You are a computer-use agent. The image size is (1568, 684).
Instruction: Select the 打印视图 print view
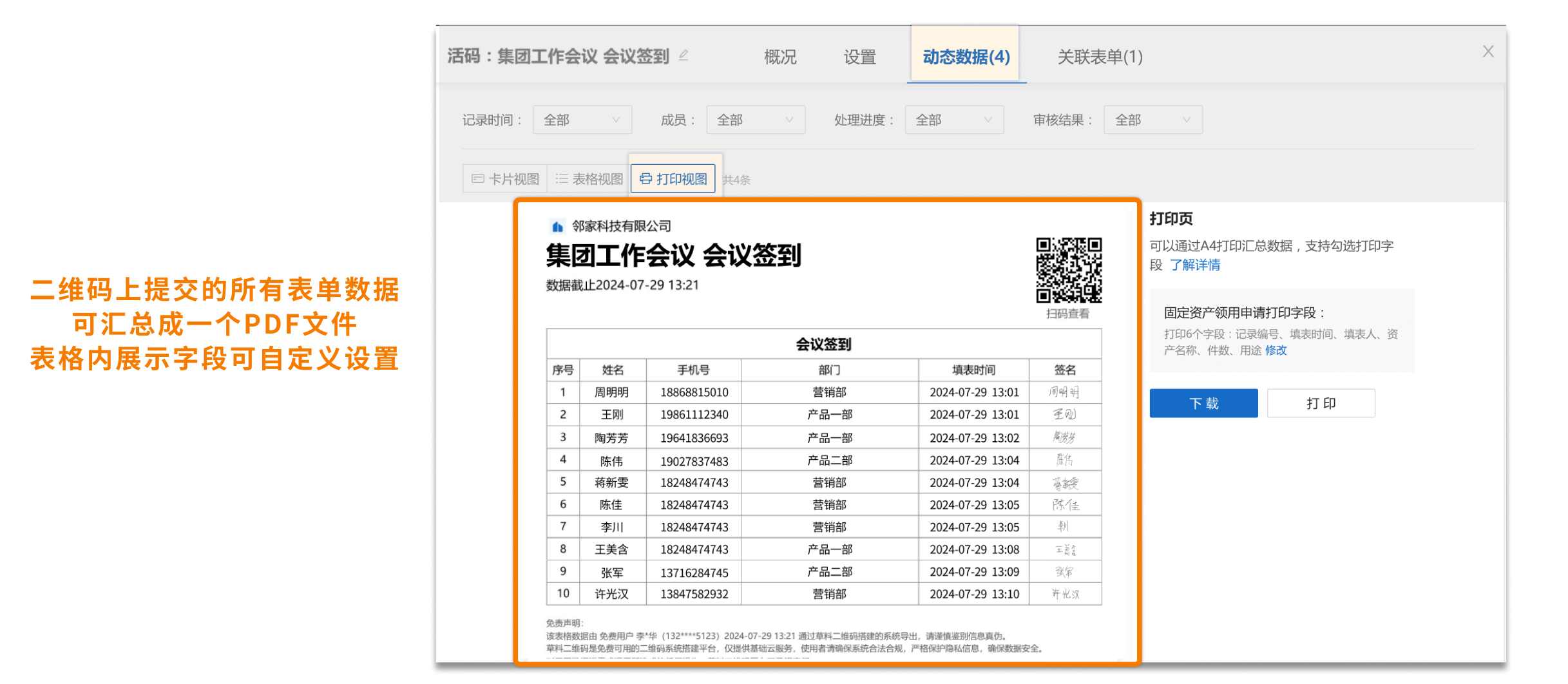[673, 178]
